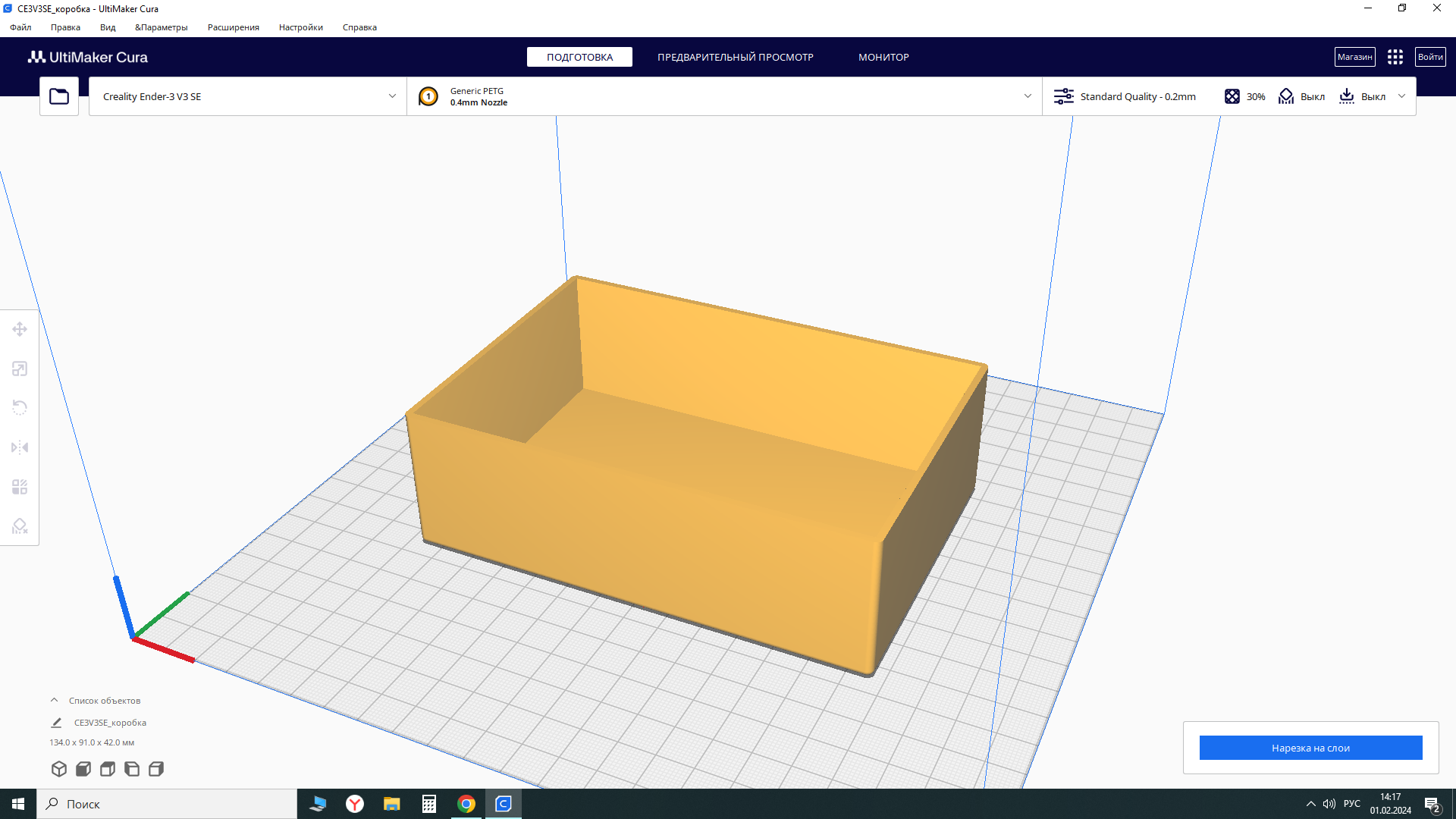1456x819 pixels.
Task: Switch to front view cube icon
Action: (83, 769)
